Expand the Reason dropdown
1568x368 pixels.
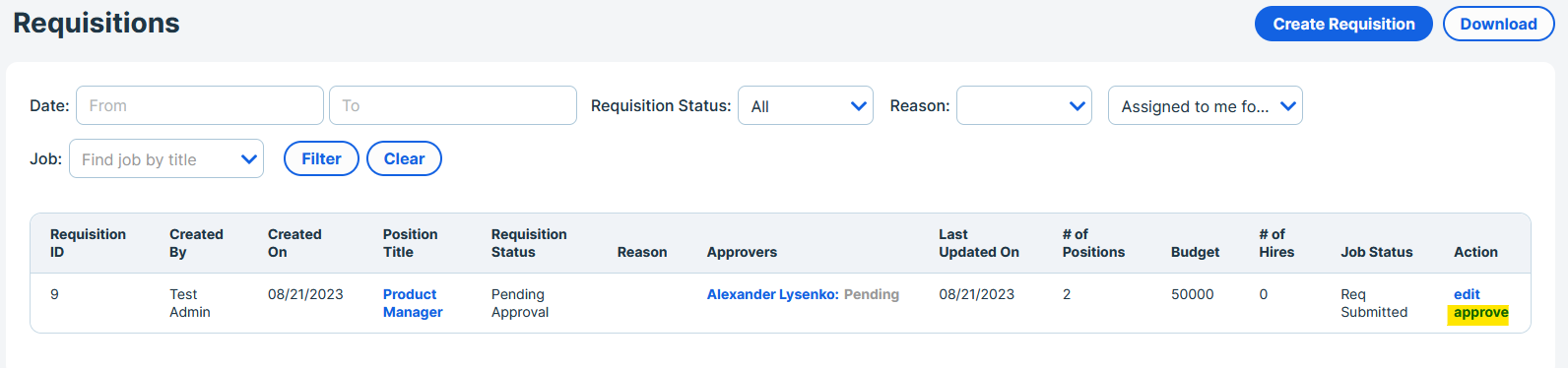coord(1024,105)
